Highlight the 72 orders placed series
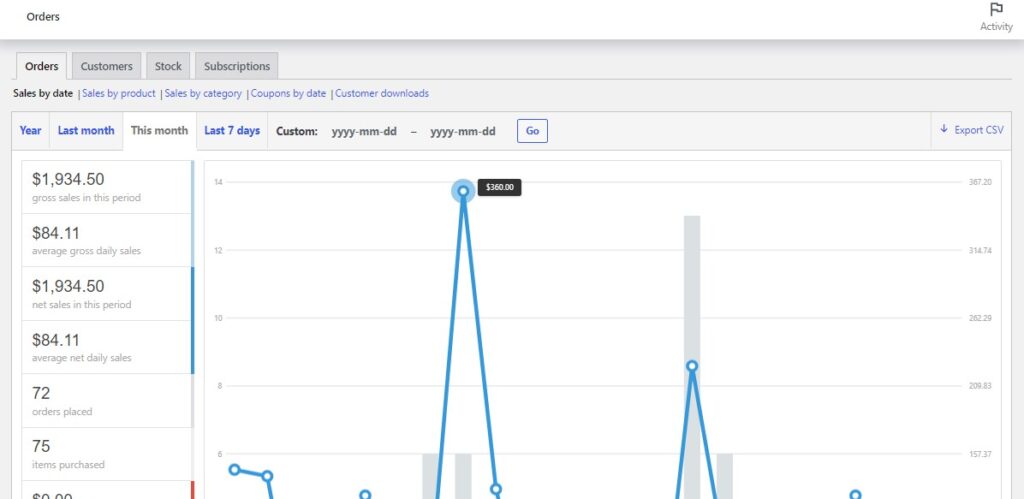 pyautogui.click(x=108, y=401)
